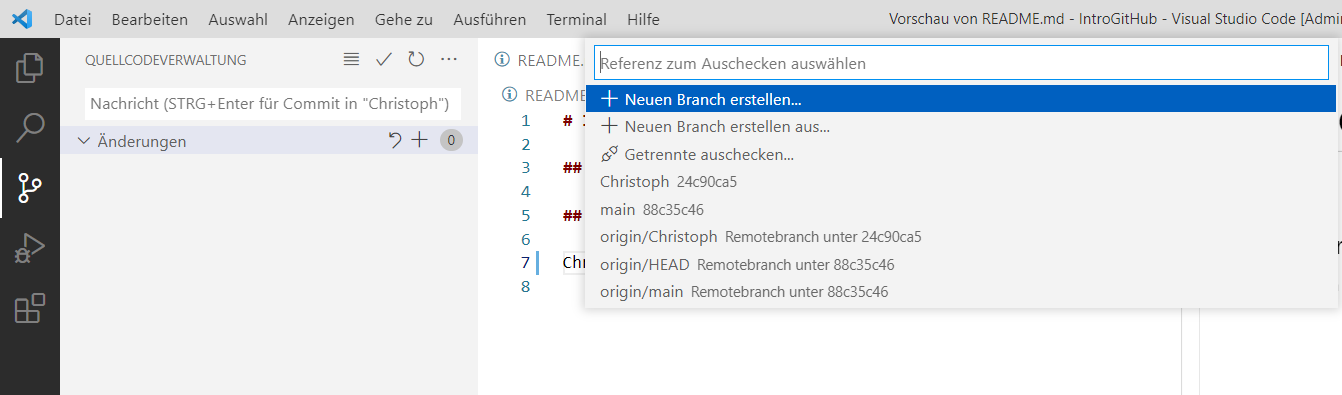Open more actions ellipsis in Quellcodeverwaltung

coord(449,60)
